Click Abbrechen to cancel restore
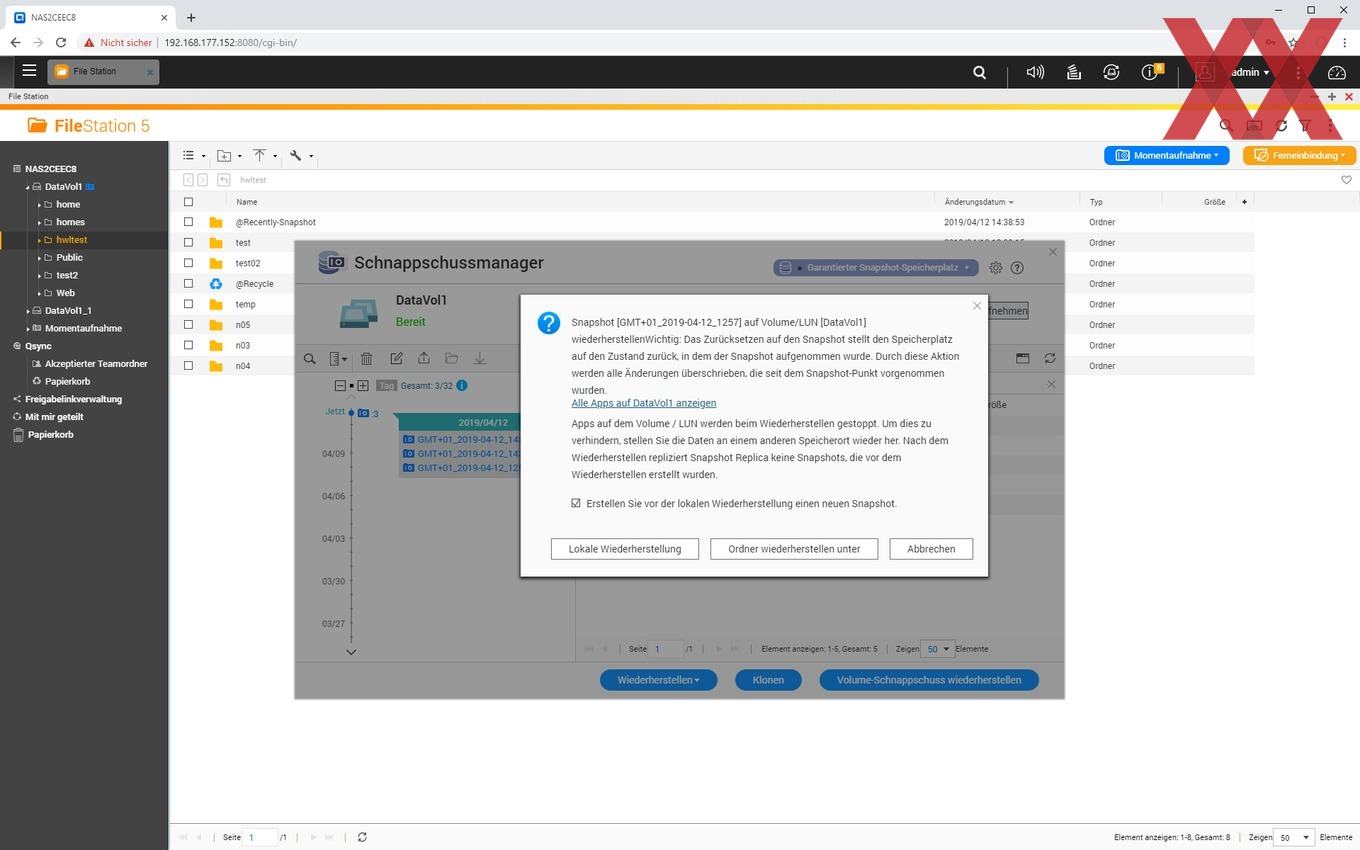1360x850 pixels. (x=931, y=549)
